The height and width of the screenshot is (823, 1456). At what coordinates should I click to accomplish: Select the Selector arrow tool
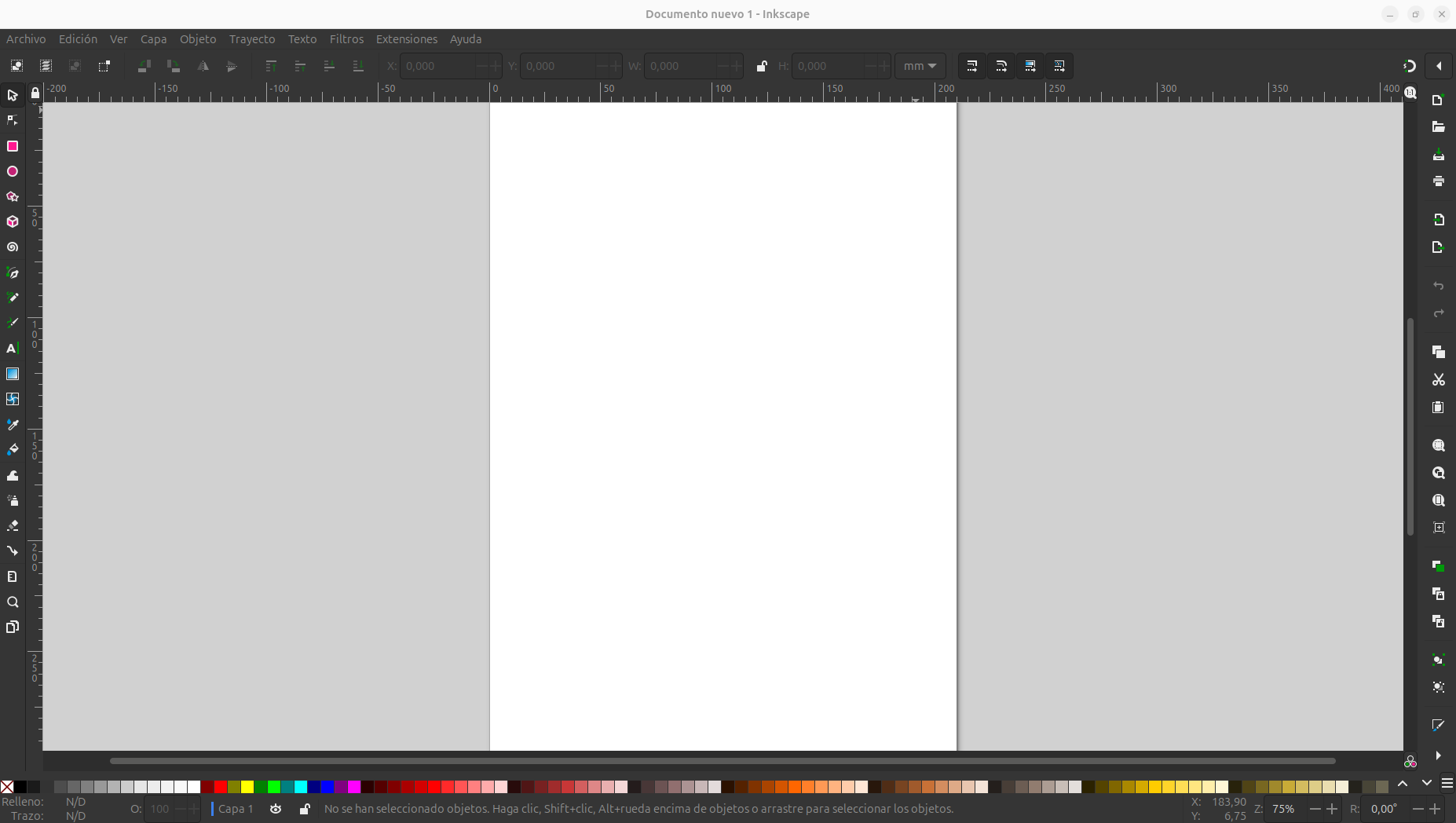tap(13, 96)
